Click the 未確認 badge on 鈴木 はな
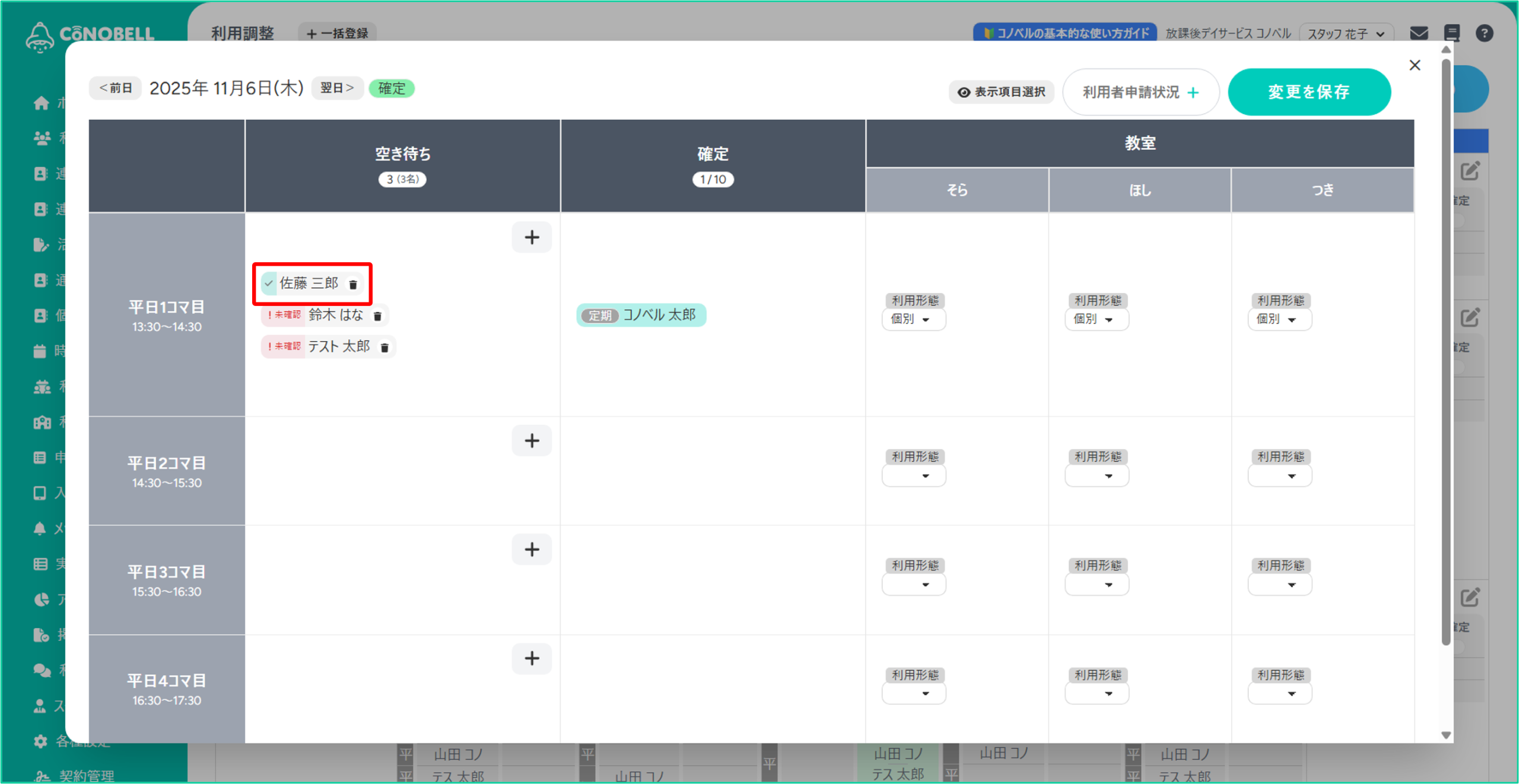Viewport: 1519px width, 784px height. pos(284,315)
